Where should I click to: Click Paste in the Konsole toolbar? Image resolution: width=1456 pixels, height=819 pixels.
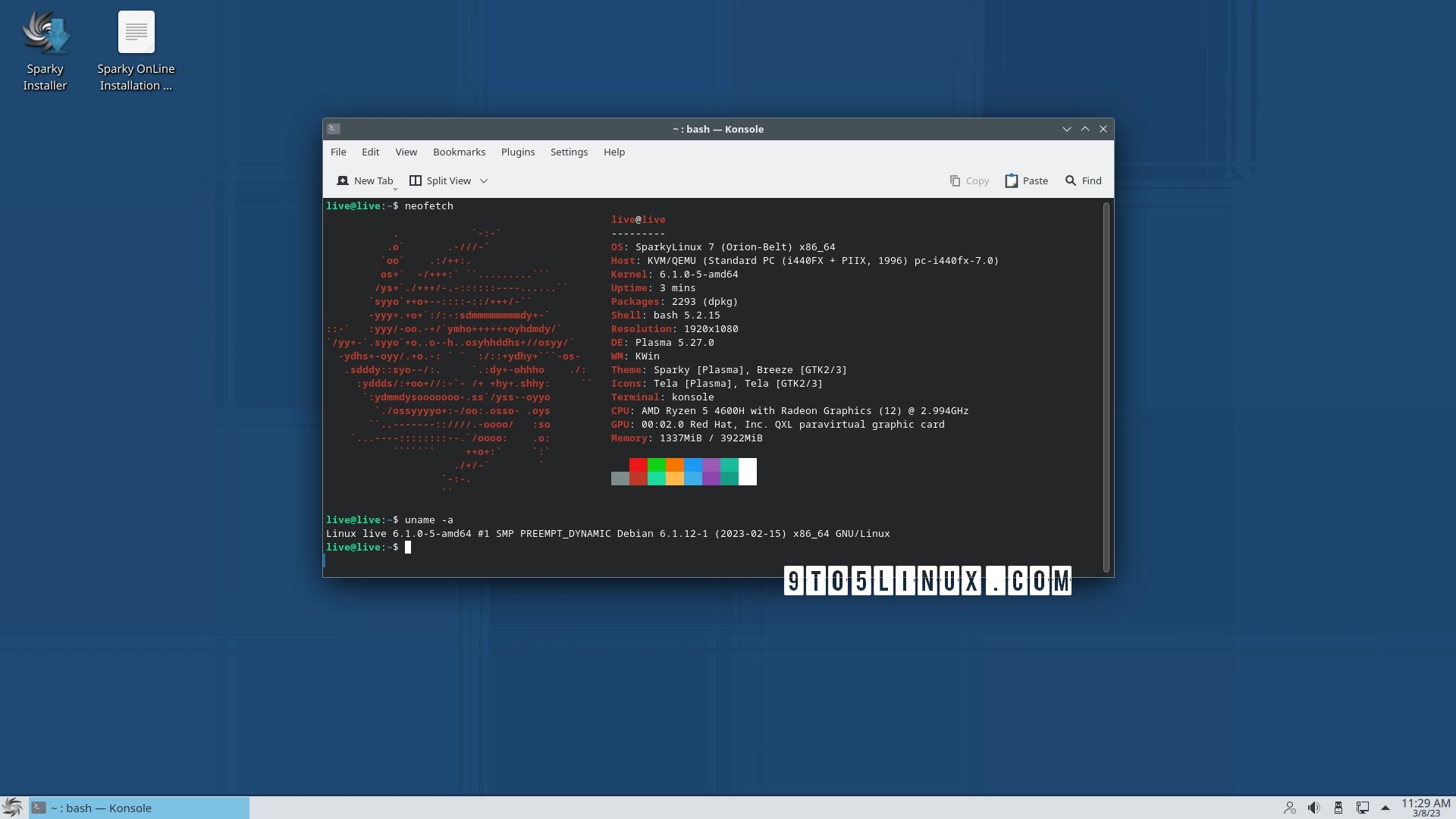point(1027,180)
